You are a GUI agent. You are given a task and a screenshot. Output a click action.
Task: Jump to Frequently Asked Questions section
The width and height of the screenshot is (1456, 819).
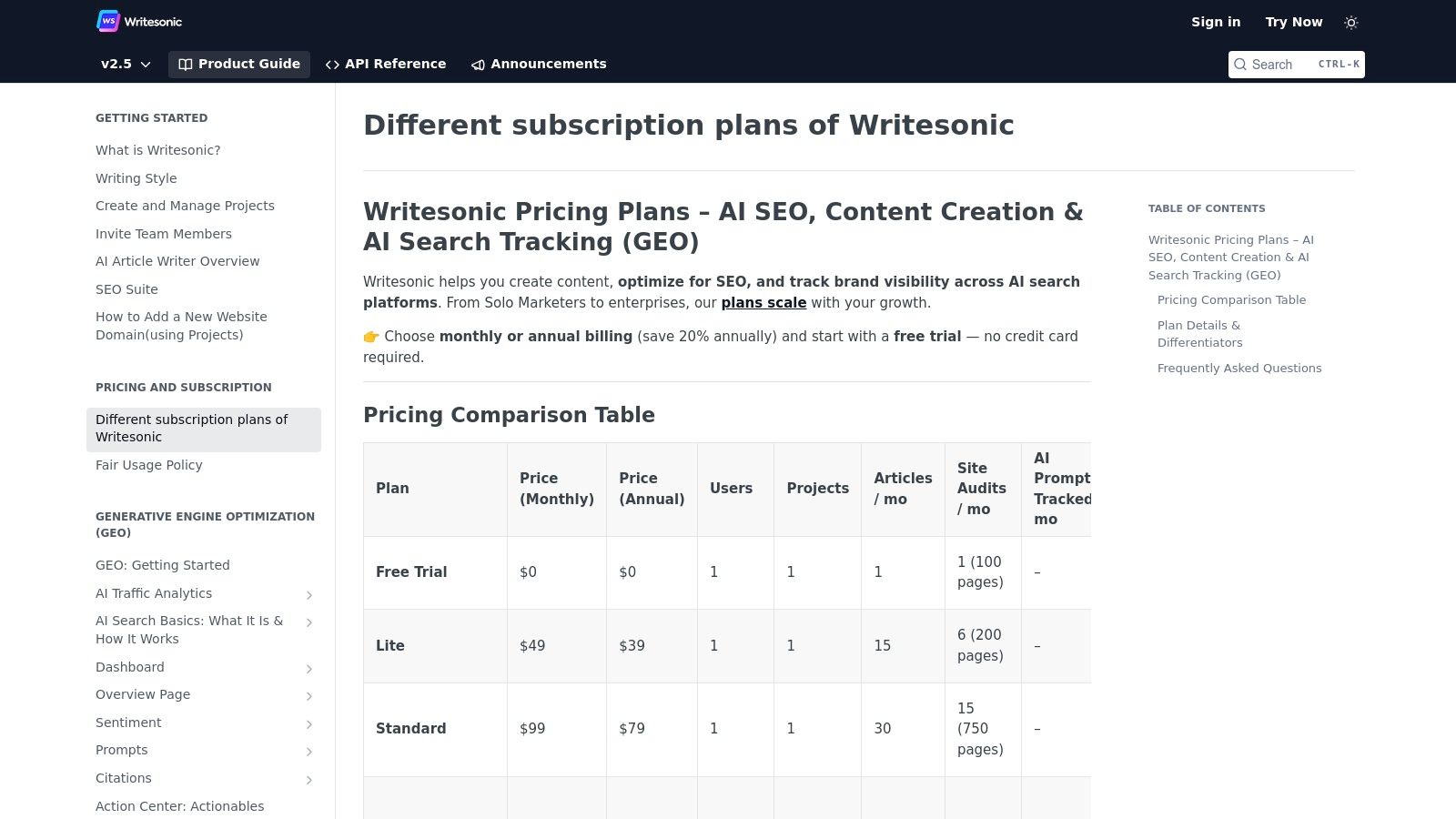click(x=1239, y=369)
